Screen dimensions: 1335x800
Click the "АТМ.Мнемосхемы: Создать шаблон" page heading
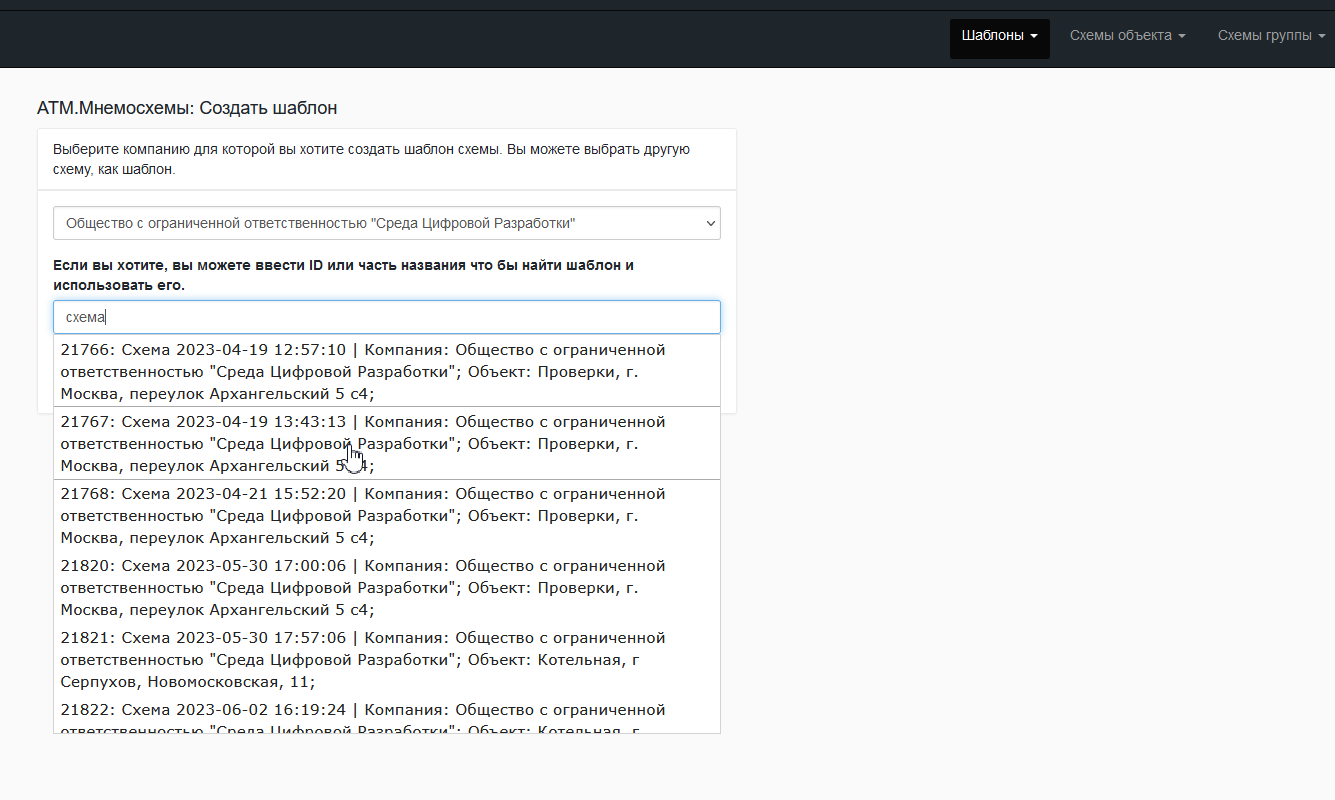point(187,108)
